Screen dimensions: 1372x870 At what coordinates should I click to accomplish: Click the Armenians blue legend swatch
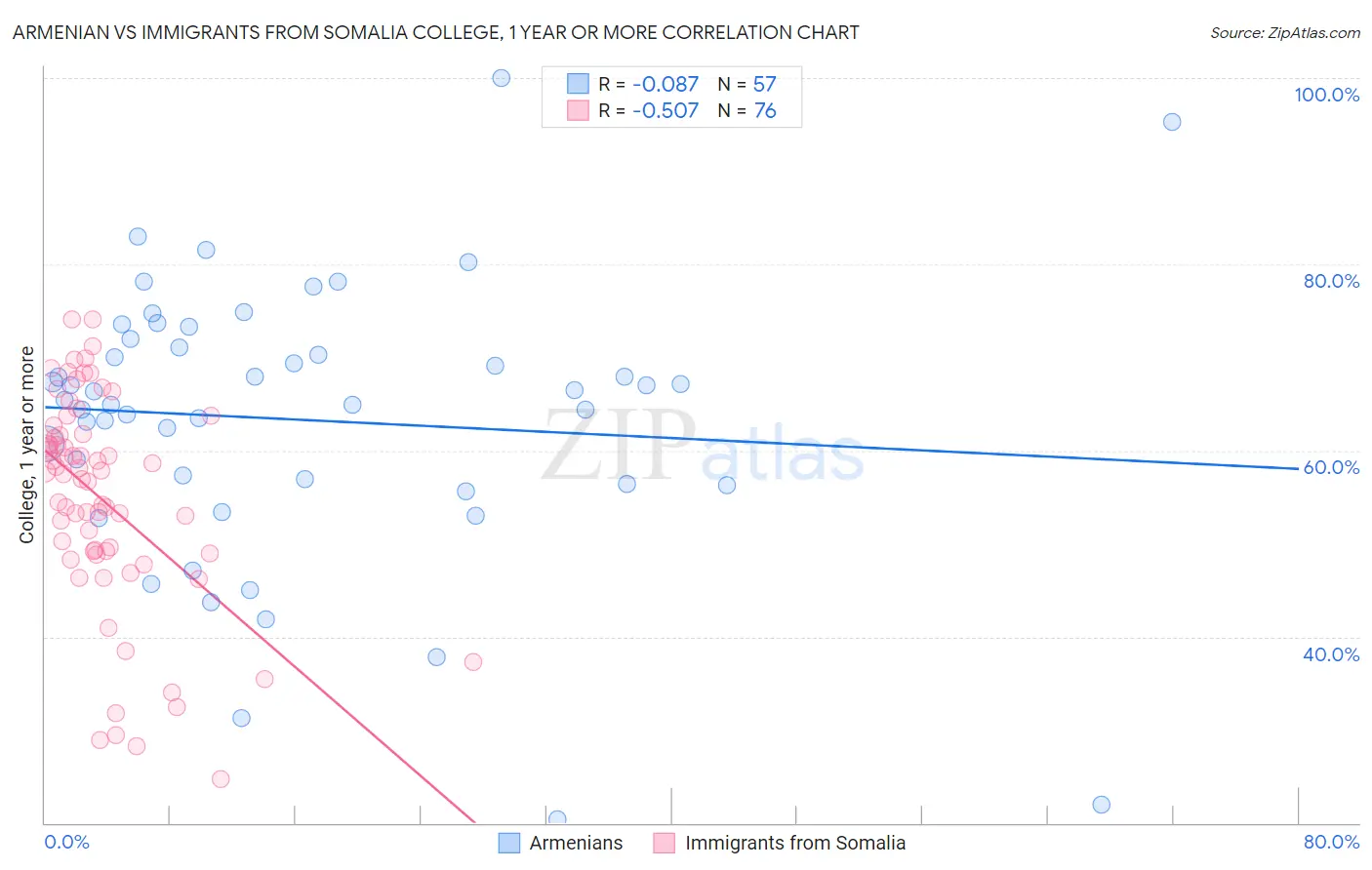click(508, 843)
